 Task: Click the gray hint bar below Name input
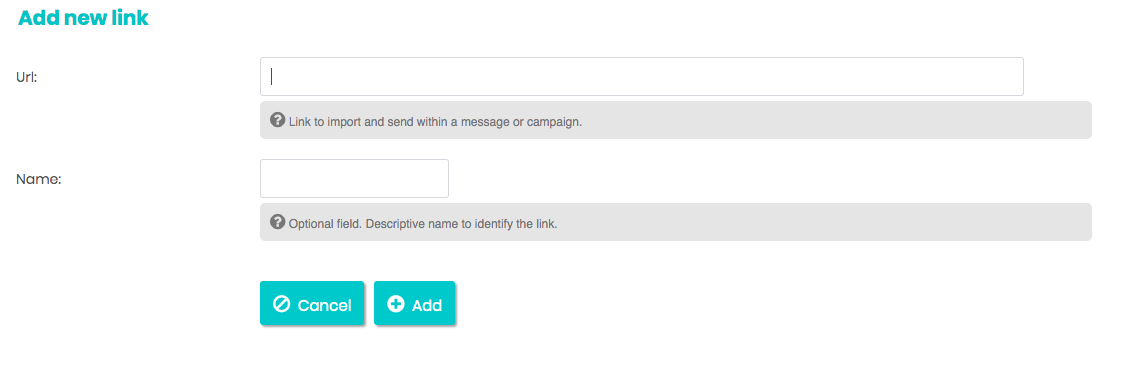(676, 222)
